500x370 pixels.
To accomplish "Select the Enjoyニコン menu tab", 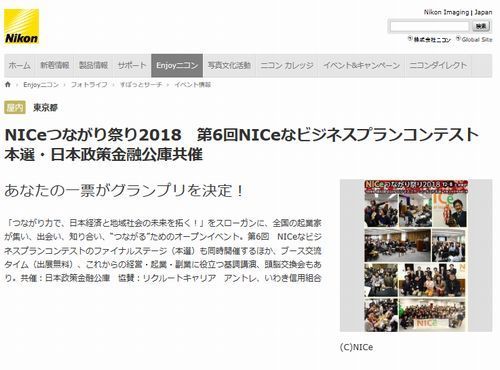I will coord(177,65).
